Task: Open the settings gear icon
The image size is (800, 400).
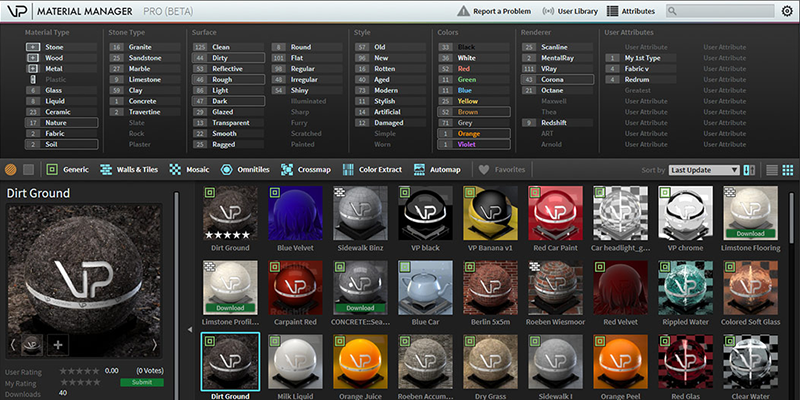Action: [x=787, y=11]
